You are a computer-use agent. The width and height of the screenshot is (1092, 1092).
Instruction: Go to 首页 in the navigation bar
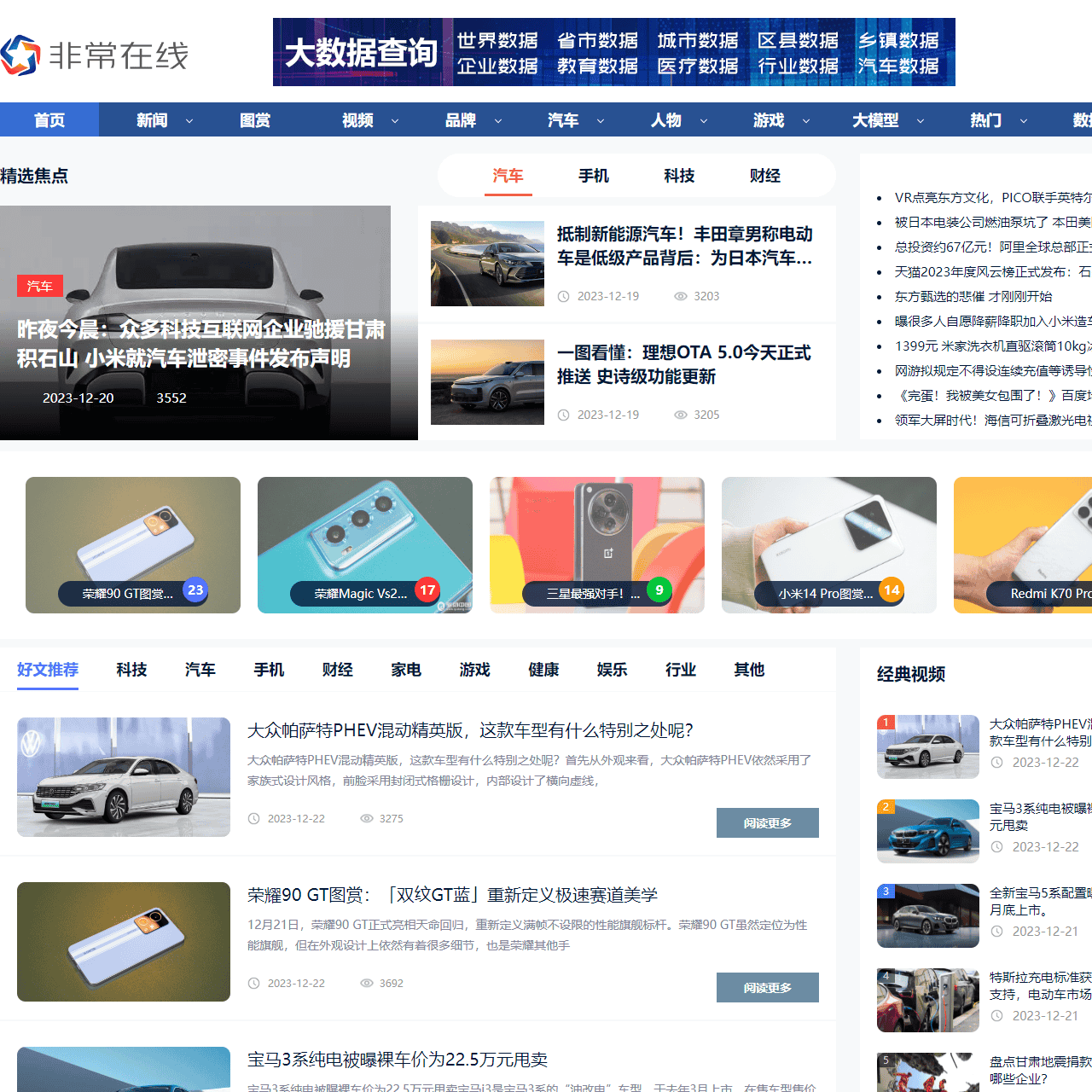pyautogui.click(x=49, y=120)
